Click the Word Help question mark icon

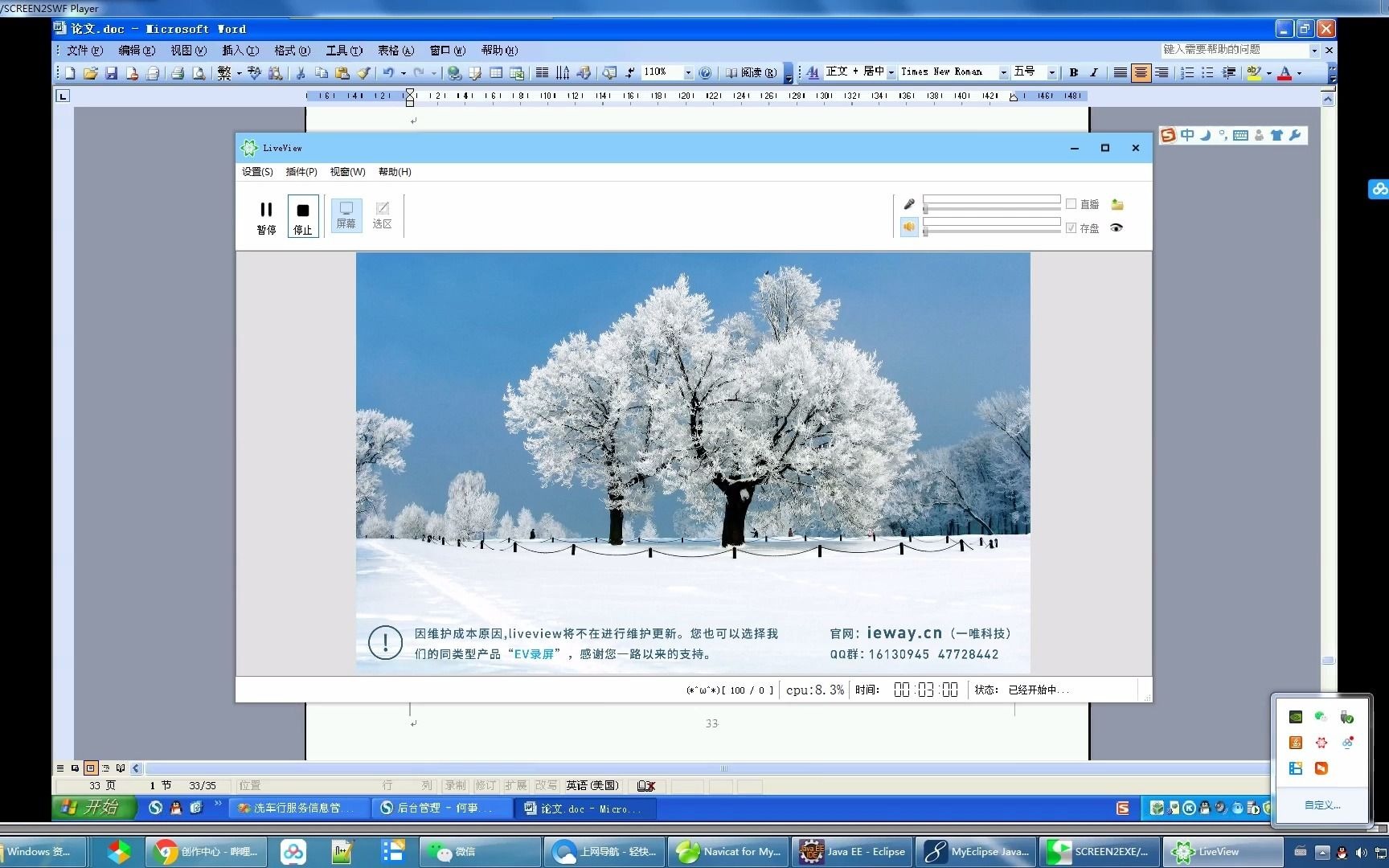click(x=705, y=73)
